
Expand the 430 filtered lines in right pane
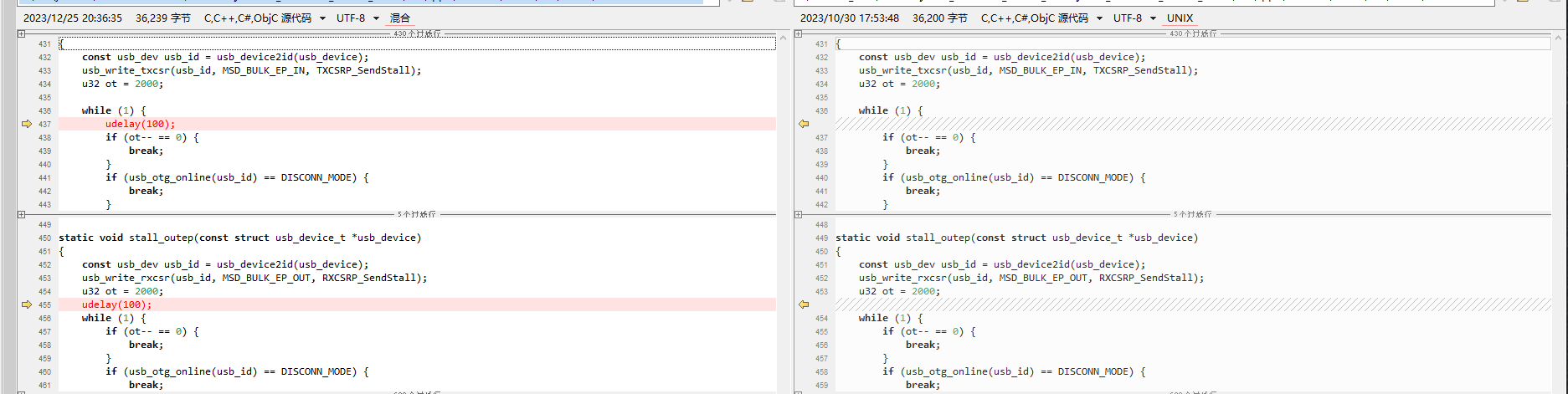[x=799, y=34]
